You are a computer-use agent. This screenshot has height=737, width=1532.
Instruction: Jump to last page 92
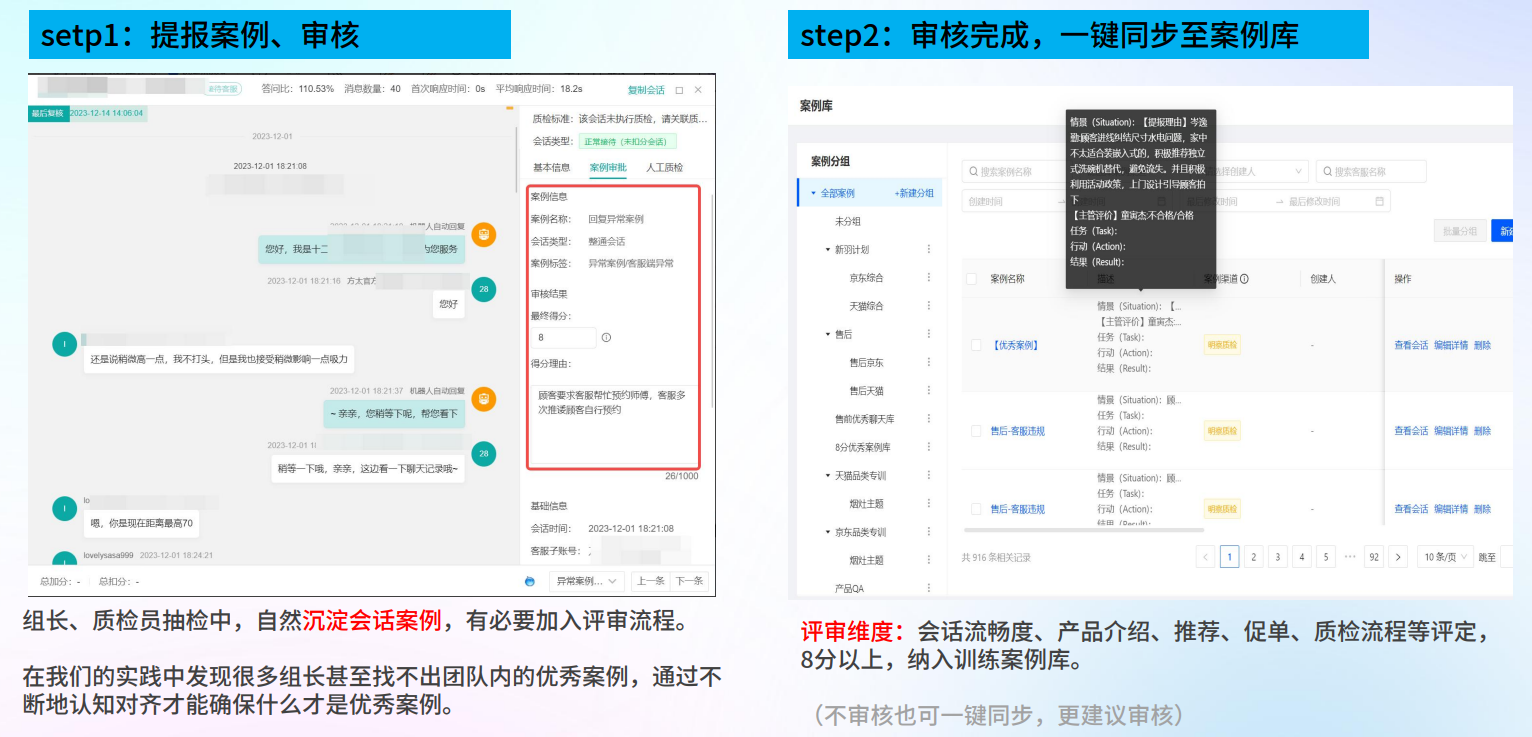click(1374, 557)
